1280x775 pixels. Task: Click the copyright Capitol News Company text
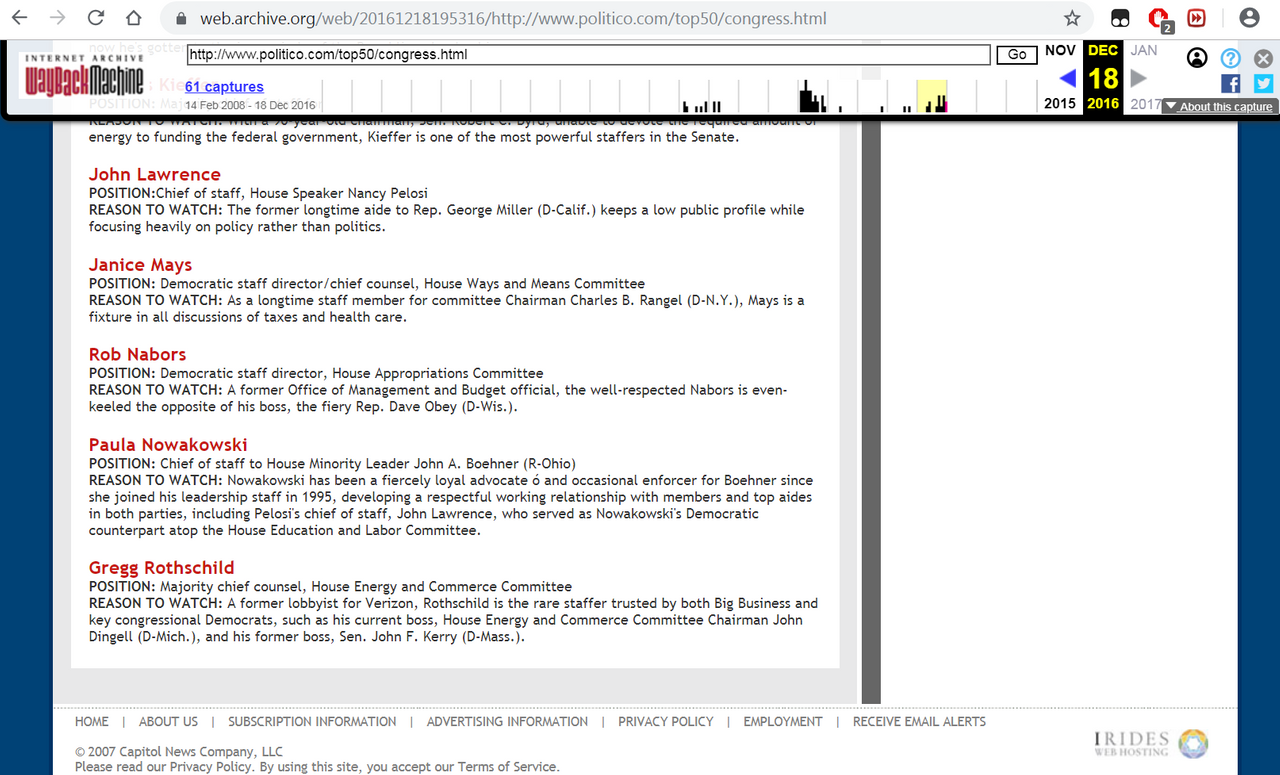pyautogui.click(x=179, y=751)
